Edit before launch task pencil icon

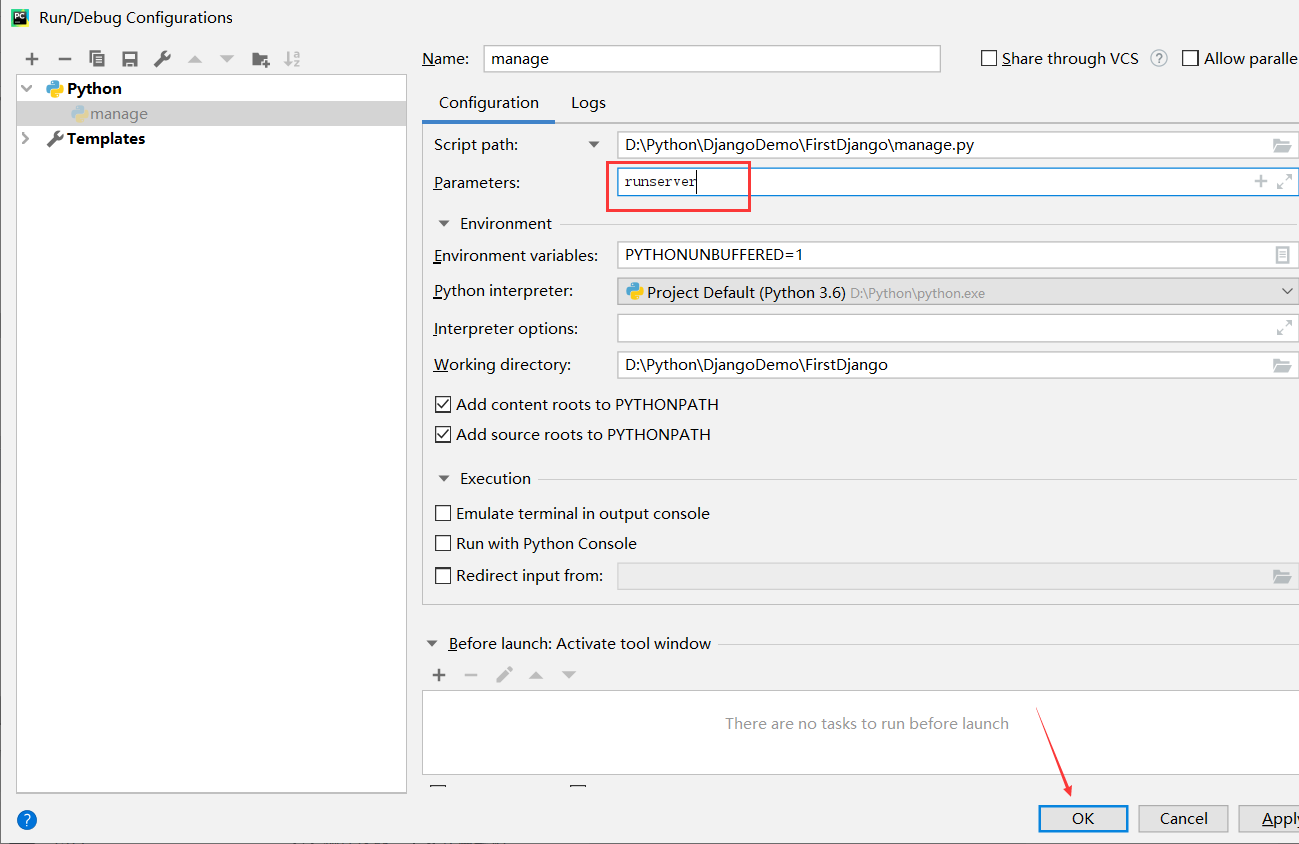504,675
